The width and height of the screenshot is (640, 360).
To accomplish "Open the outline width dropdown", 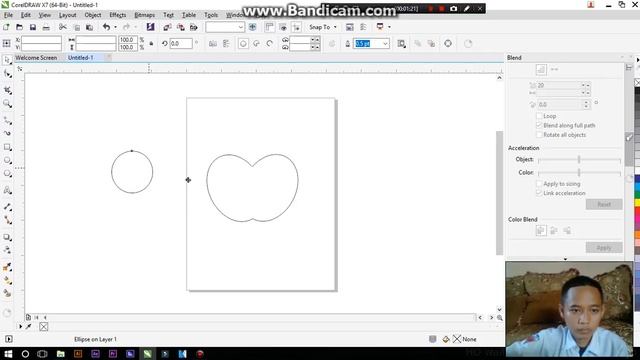I will coord(385,44).
